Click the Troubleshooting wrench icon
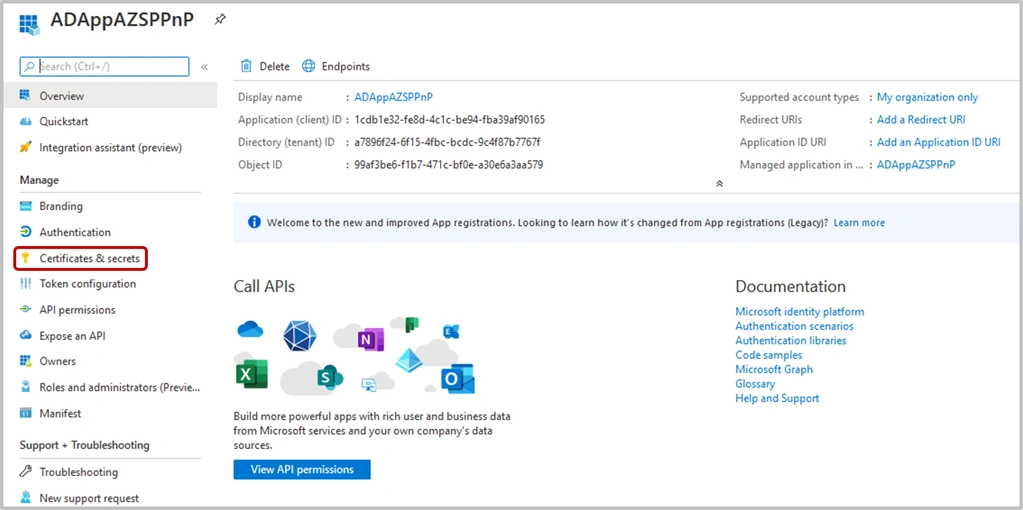 [x=25, y=472]
